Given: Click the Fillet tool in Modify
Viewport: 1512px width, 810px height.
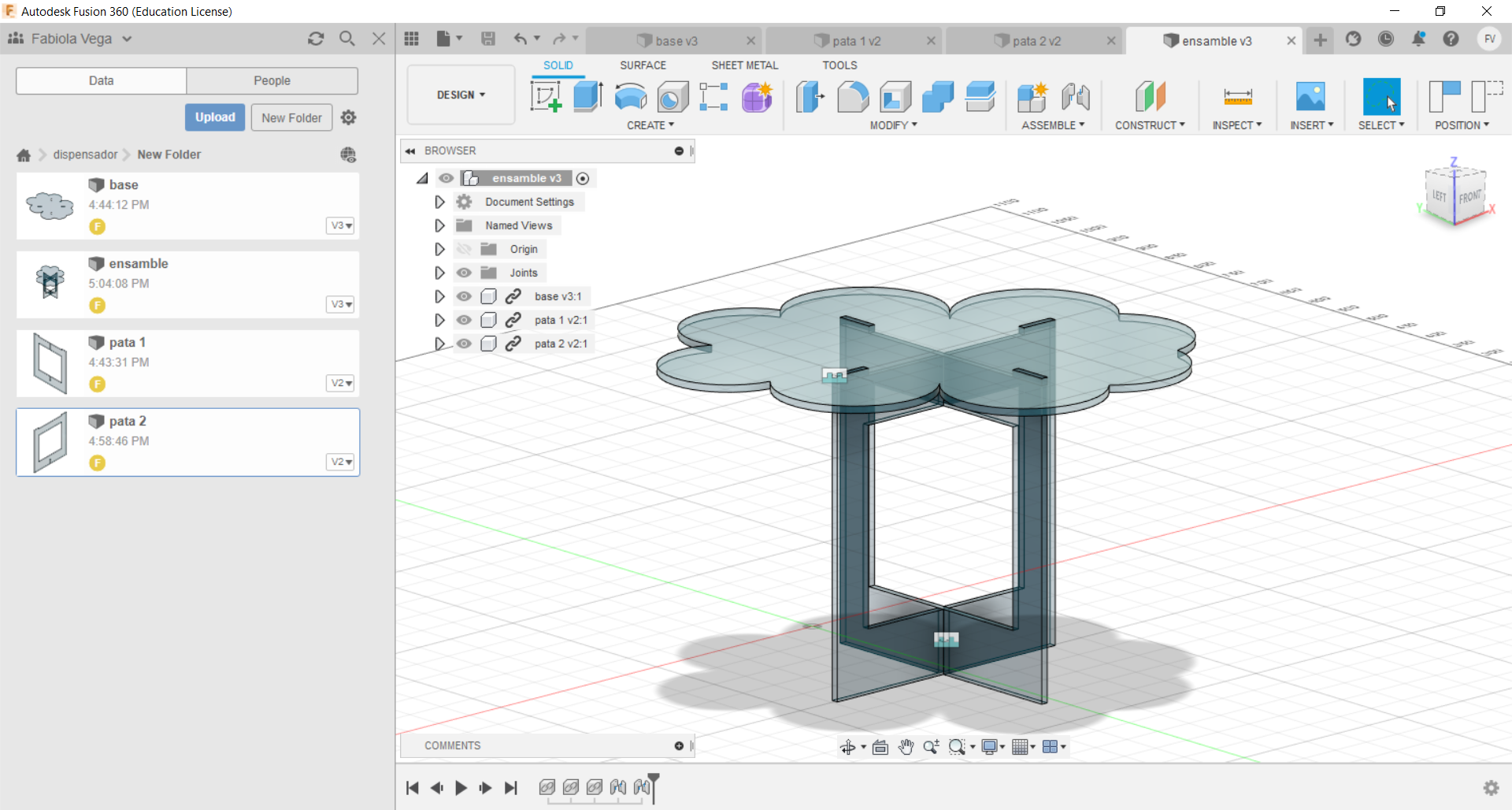Looking at the screenshot, I should pos(853,97).
